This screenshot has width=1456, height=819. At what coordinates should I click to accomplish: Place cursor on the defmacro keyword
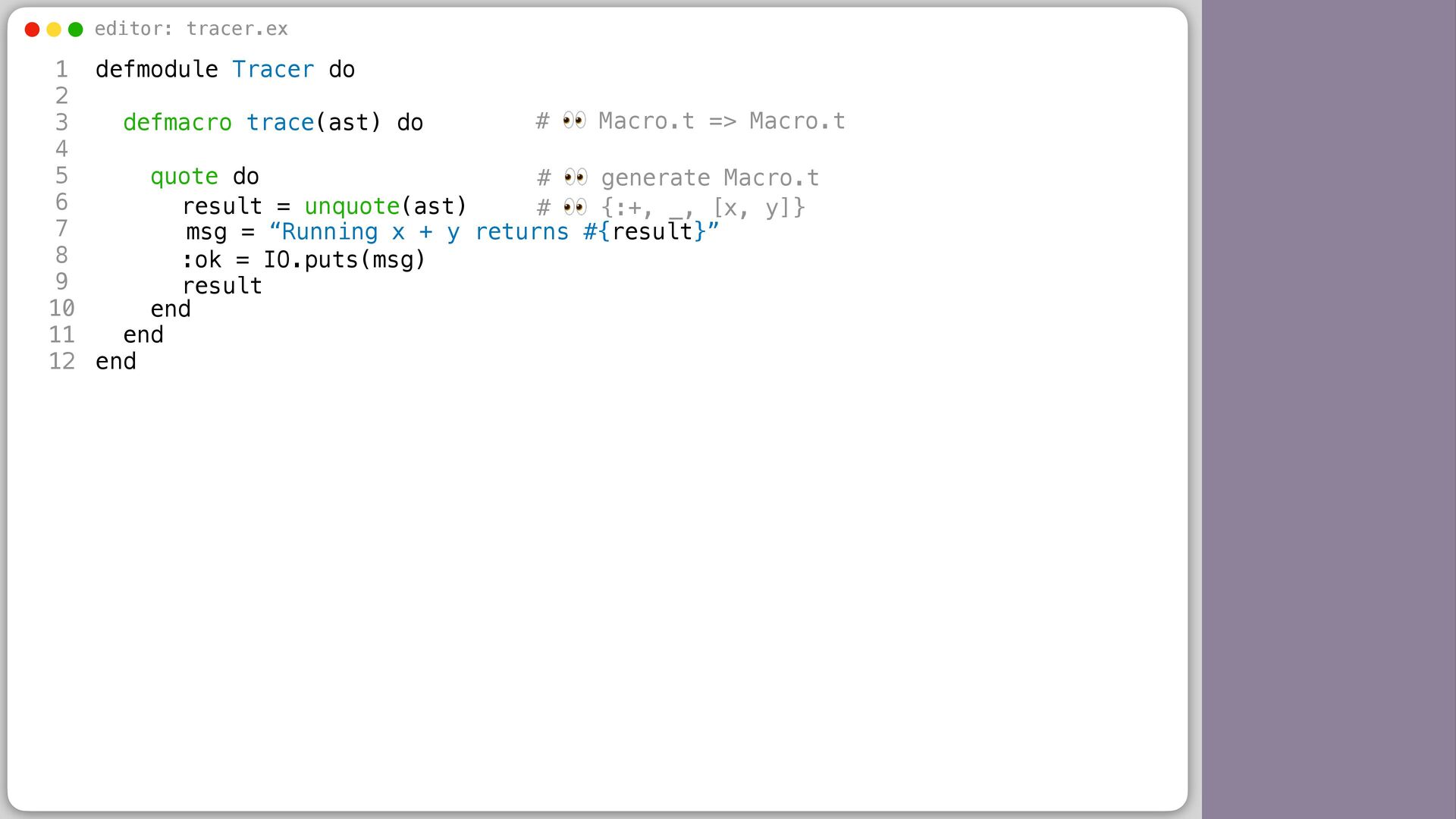click(177, 122)
